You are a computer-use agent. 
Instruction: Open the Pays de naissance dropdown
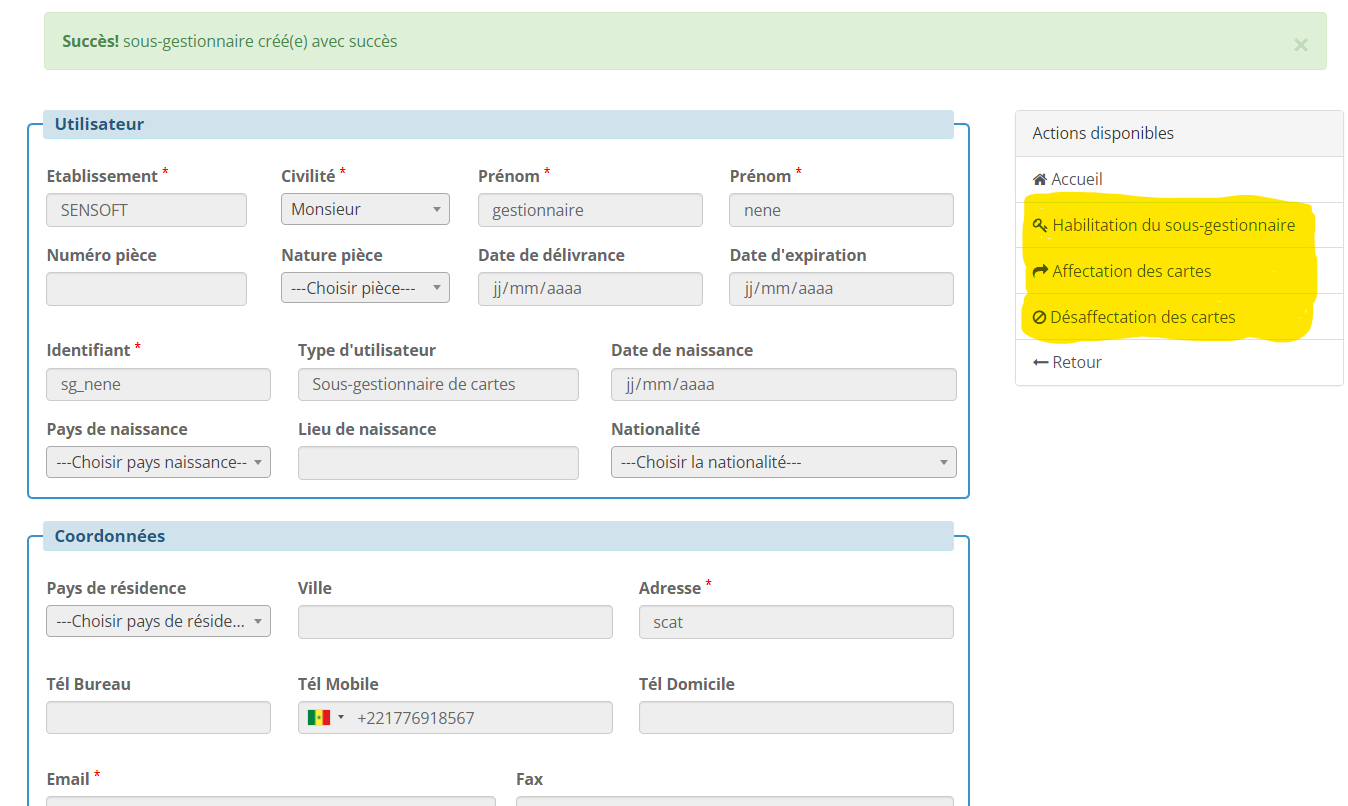[x=158, y=463]
